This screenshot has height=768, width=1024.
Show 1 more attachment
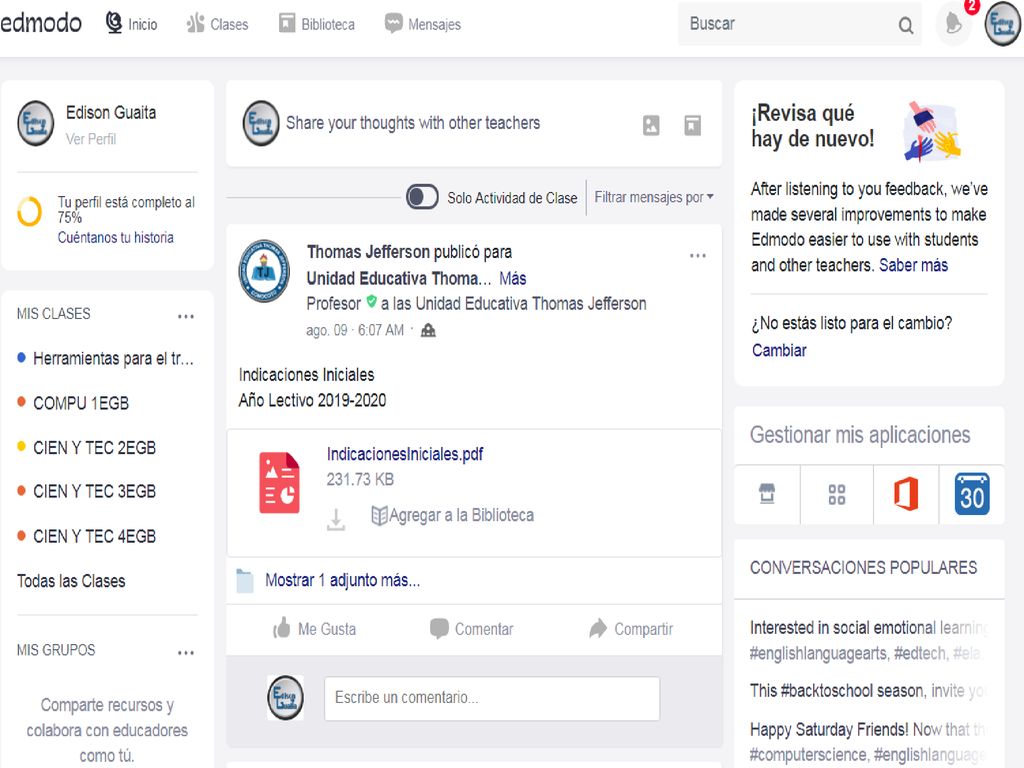[342, 580]
